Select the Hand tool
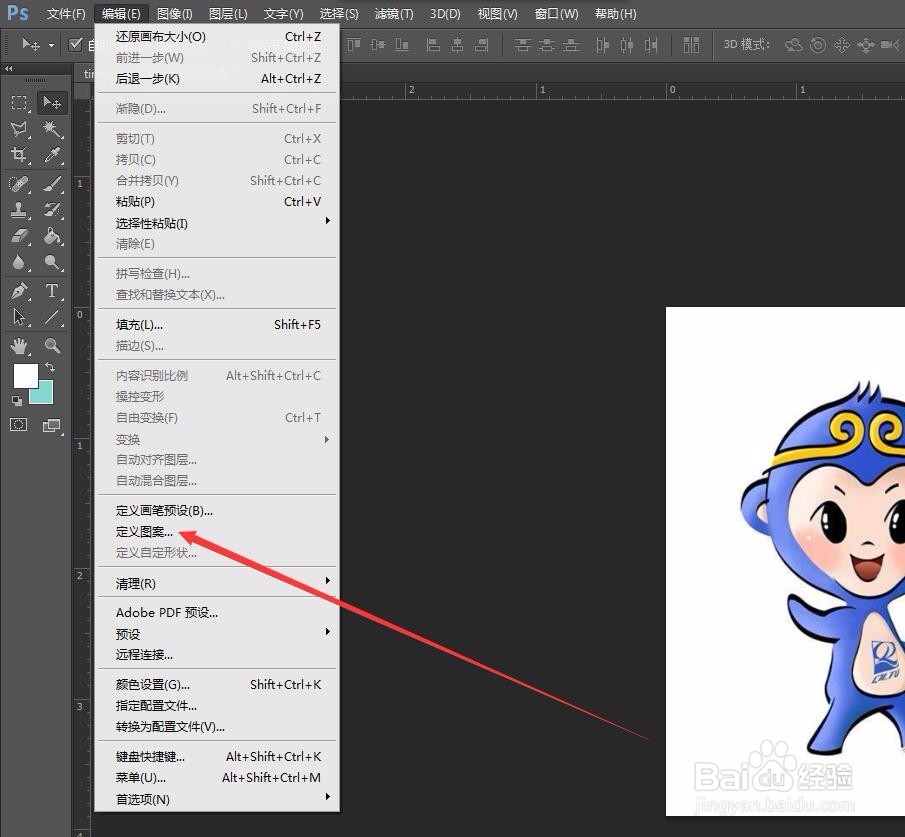905x837 pixels. (x=19, y=346)
